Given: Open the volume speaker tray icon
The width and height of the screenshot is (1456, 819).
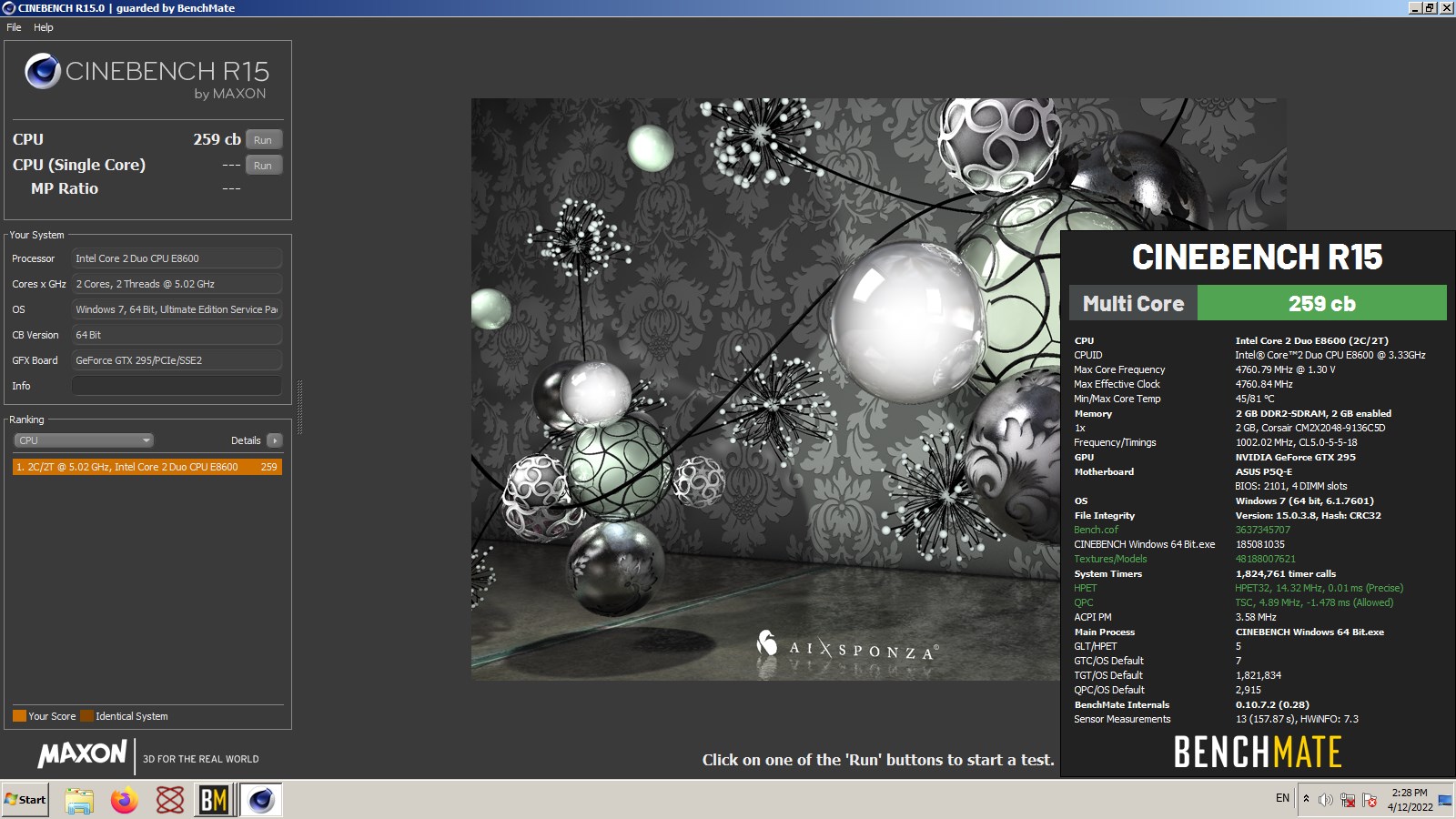Looking at the screenshot, I should click(1326, 800).
